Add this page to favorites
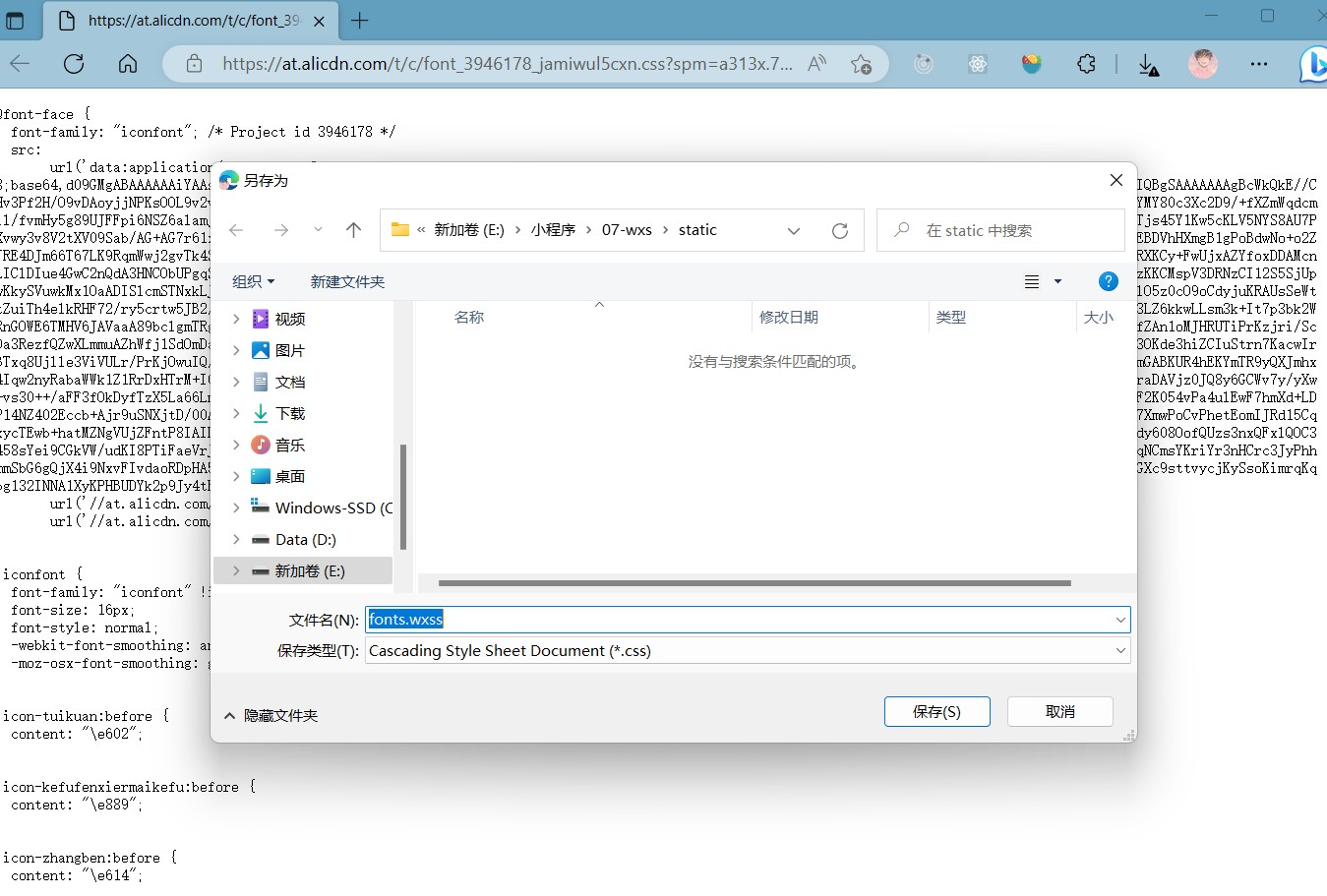The image size is (1327, 896). coord(861,65)
